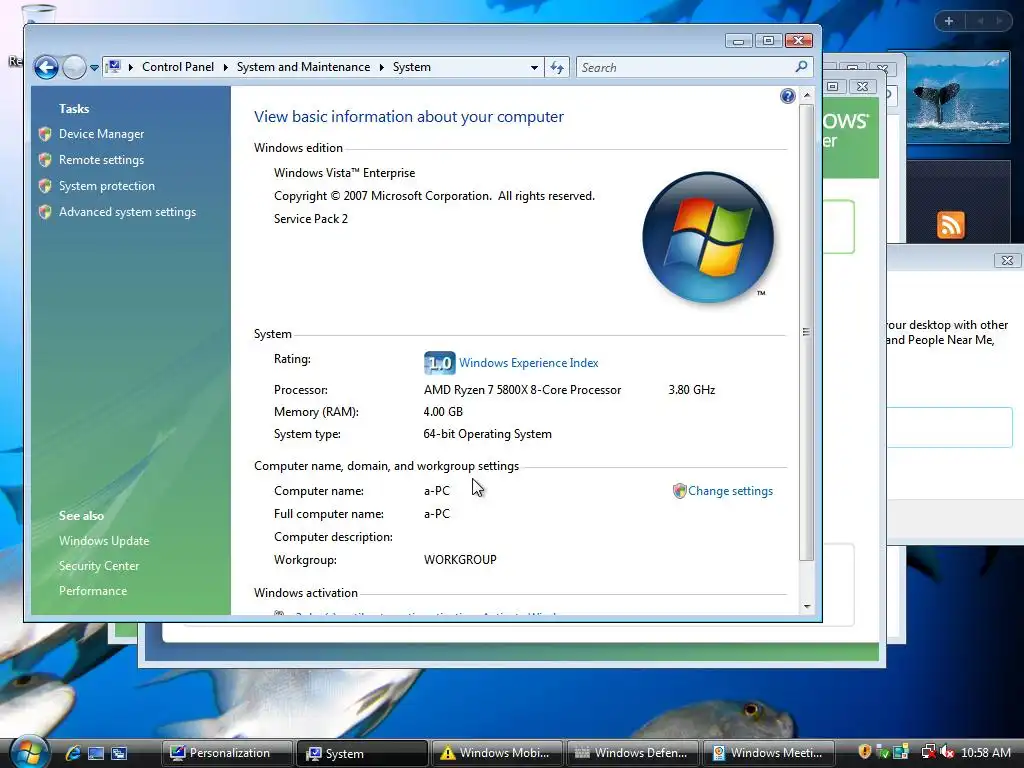Click the shield icon beside System protection
1024x768 pixels.
click(45, 186)
